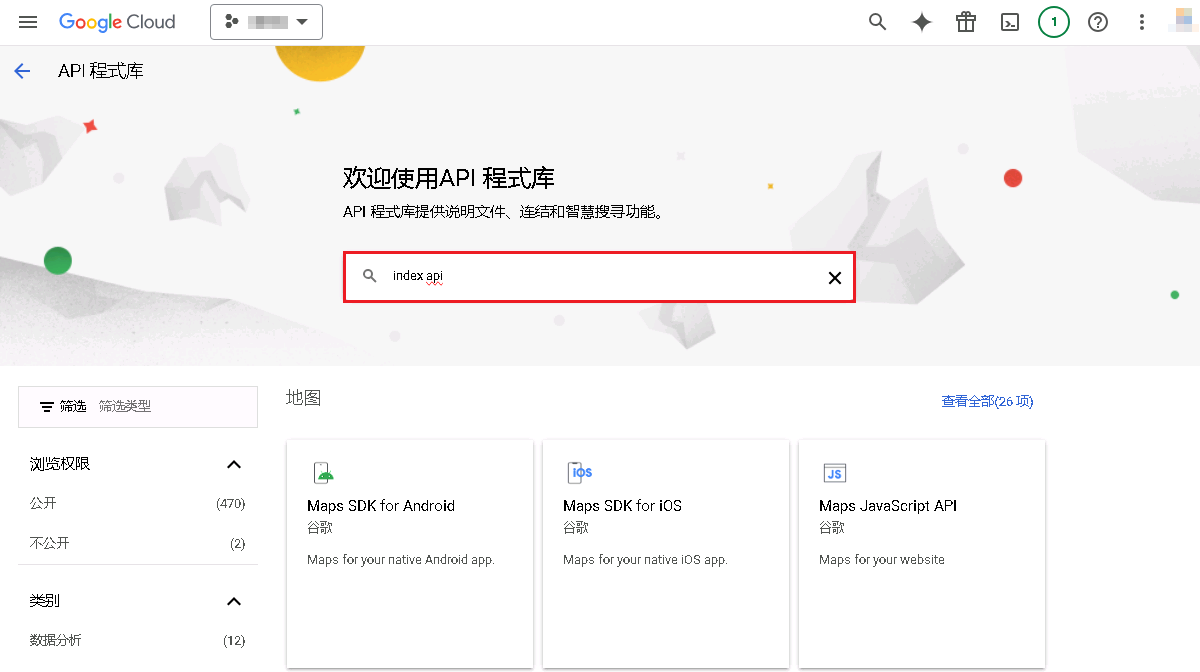
Task: Open the Maps JavaScript API card
Action: [x=922, y=554]
